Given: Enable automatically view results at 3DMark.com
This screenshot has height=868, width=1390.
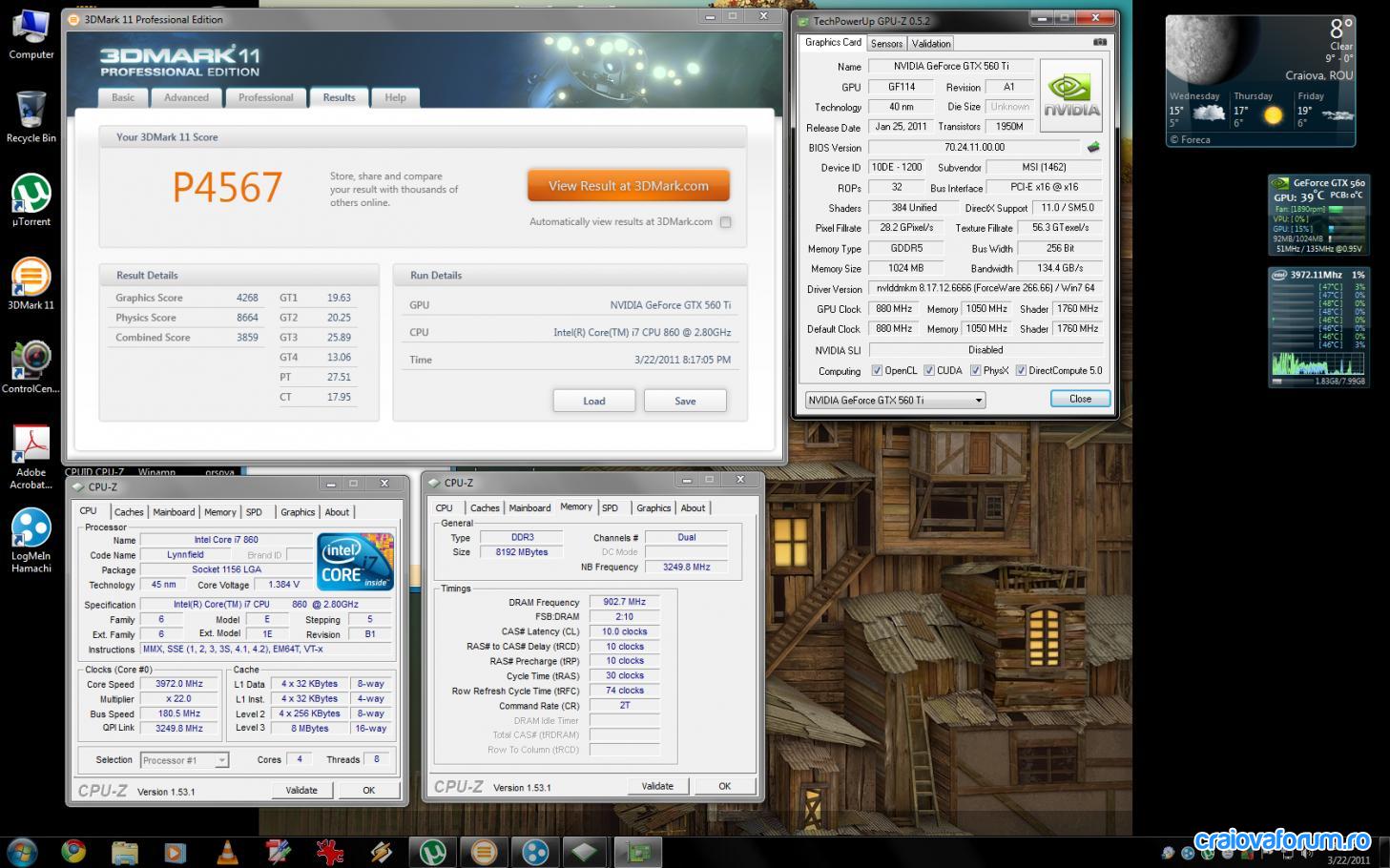Looking at the screenshot, I should coord(725,222).
